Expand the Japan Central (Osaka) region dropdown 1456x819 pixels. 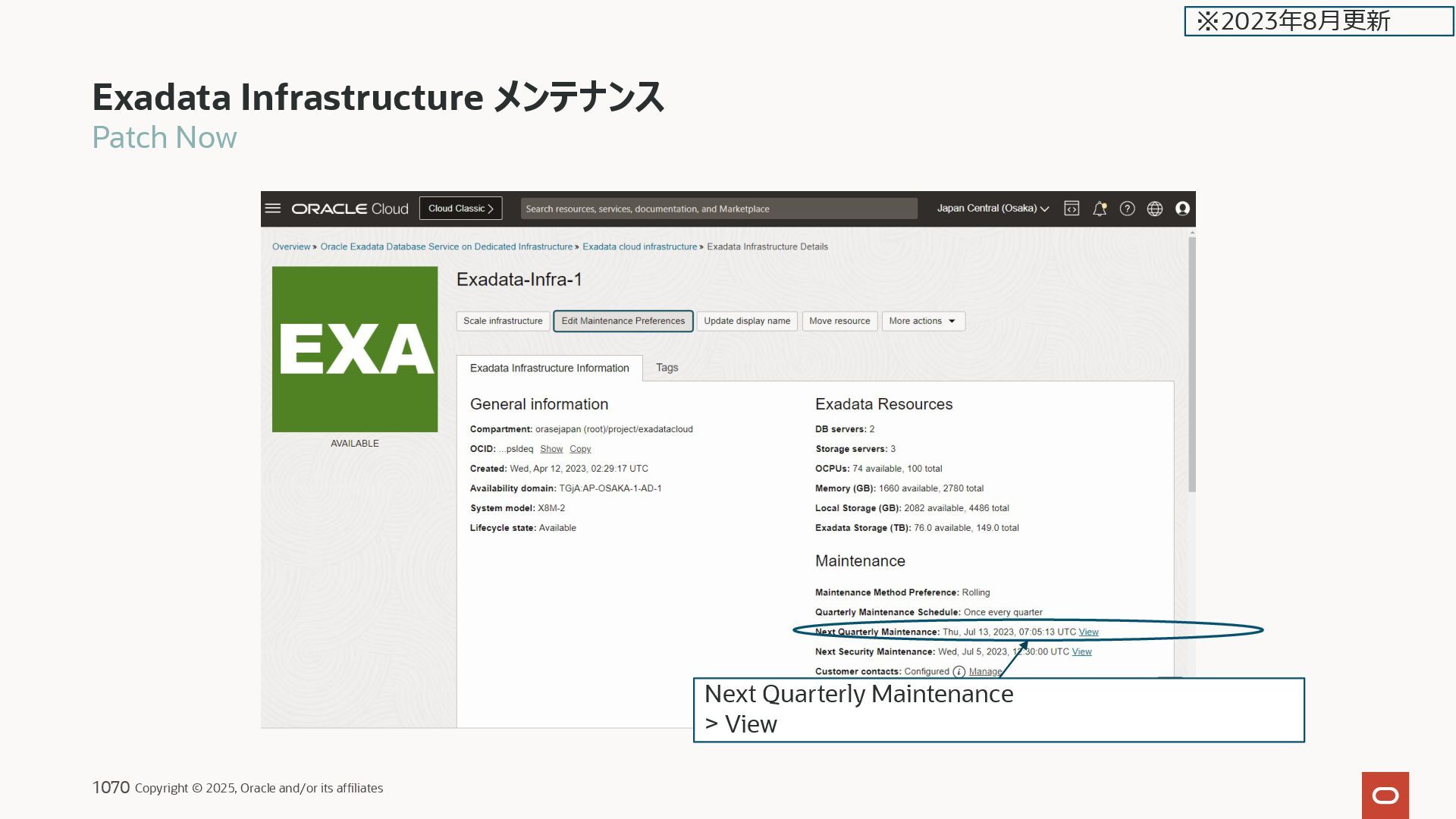pyautogui.click(x=992, y=209)
